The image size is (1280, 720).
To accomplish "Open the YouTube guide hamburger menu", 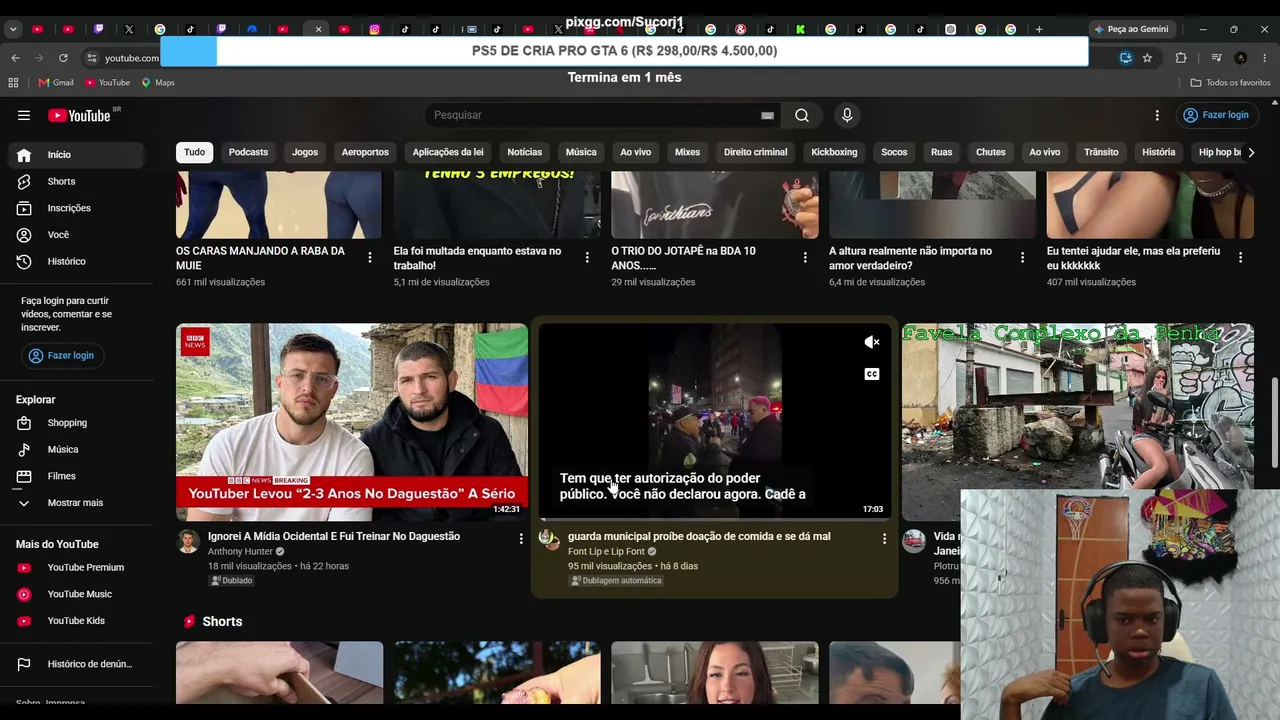I will click(x=24, y=115).
